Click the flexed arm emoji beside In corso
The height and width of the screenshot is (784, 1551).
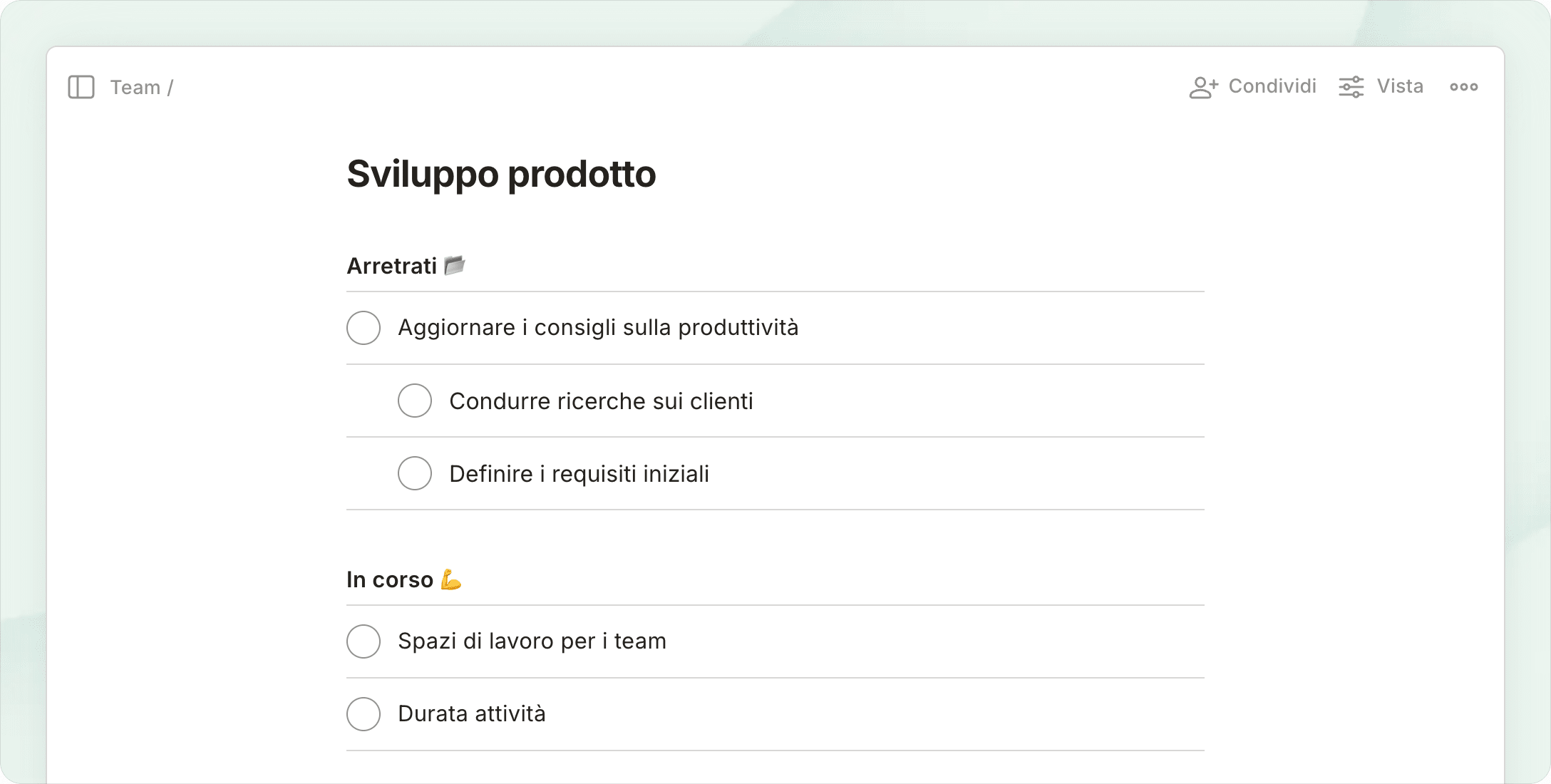point(451,579)
